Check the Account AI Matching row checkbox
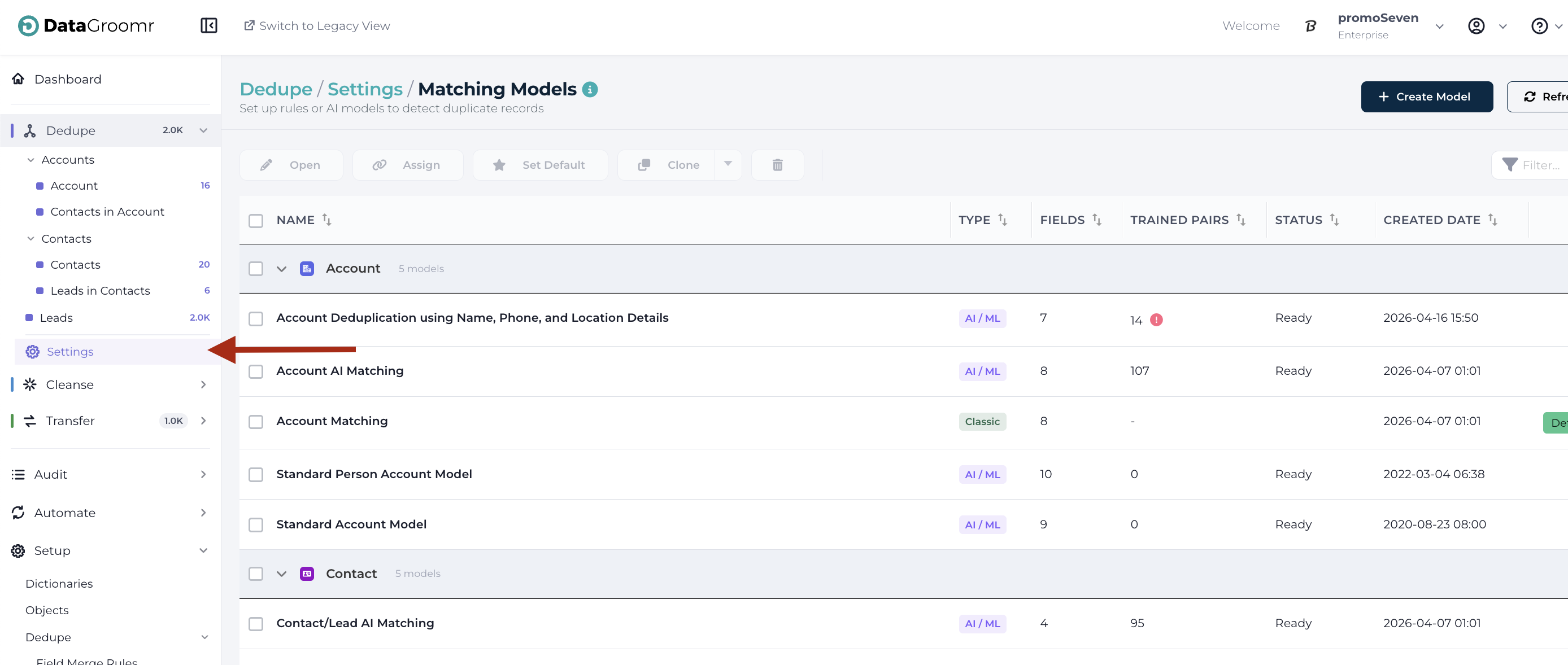 coord(256,371)
